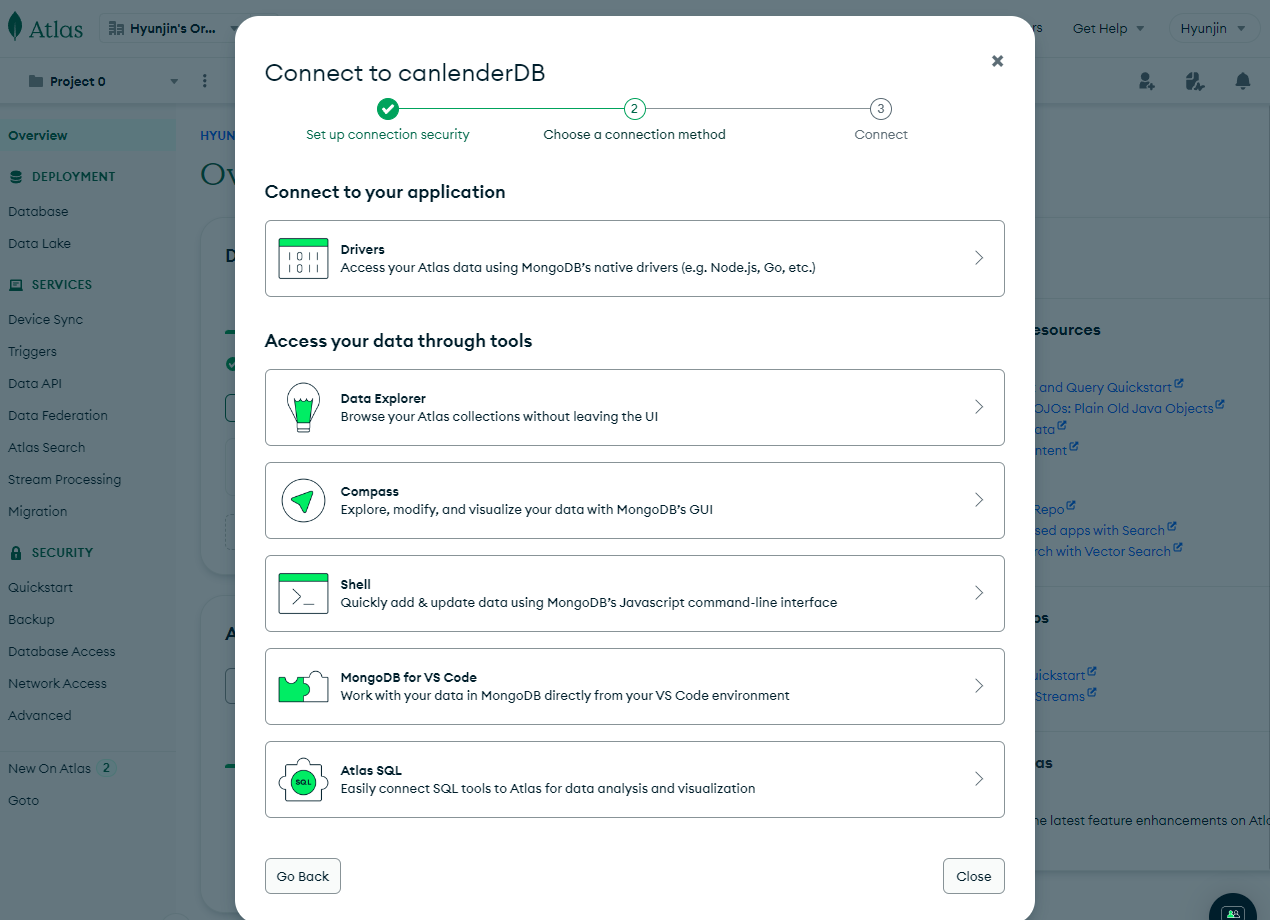
Task: Open the Shell row chevron
Action: [979, 593]
